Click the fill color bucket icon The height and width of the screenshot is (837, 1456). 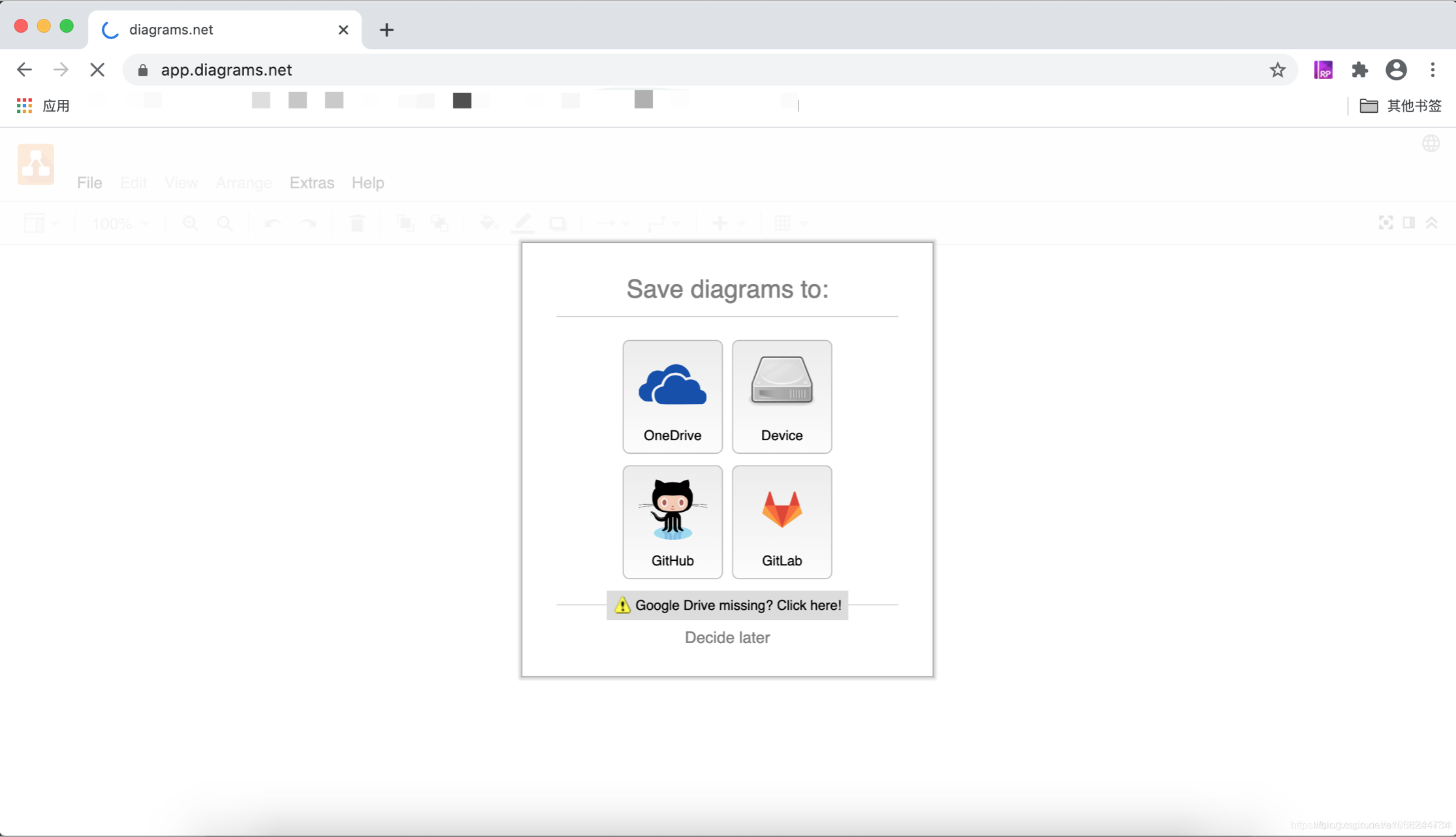[488, 223]
